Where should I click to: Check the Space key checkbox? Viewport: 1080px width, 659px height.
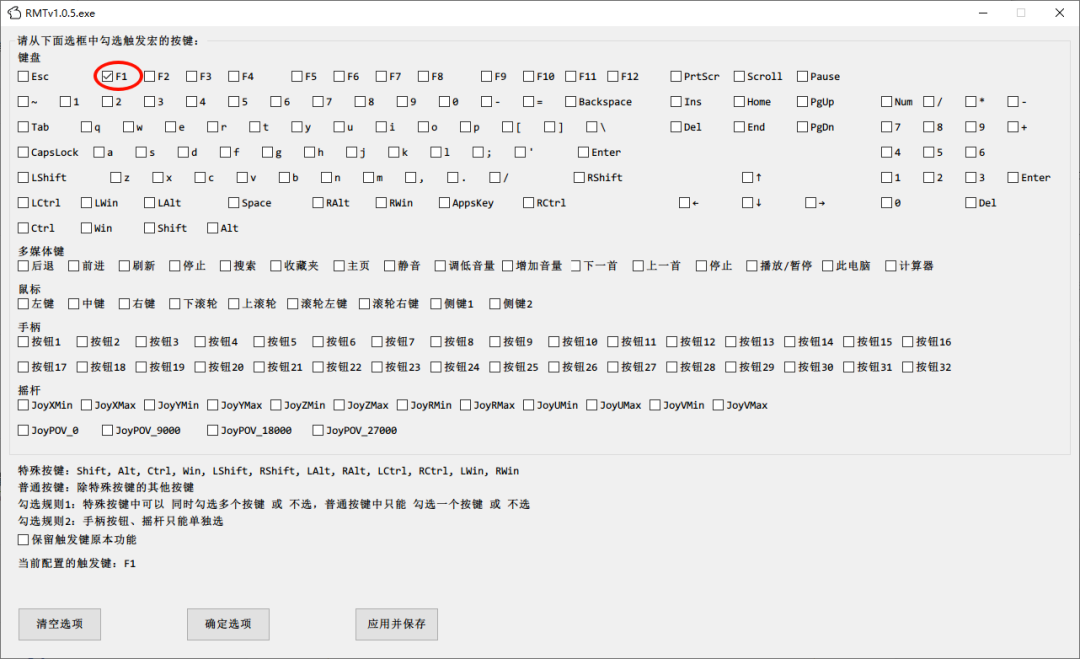point(234,203)
